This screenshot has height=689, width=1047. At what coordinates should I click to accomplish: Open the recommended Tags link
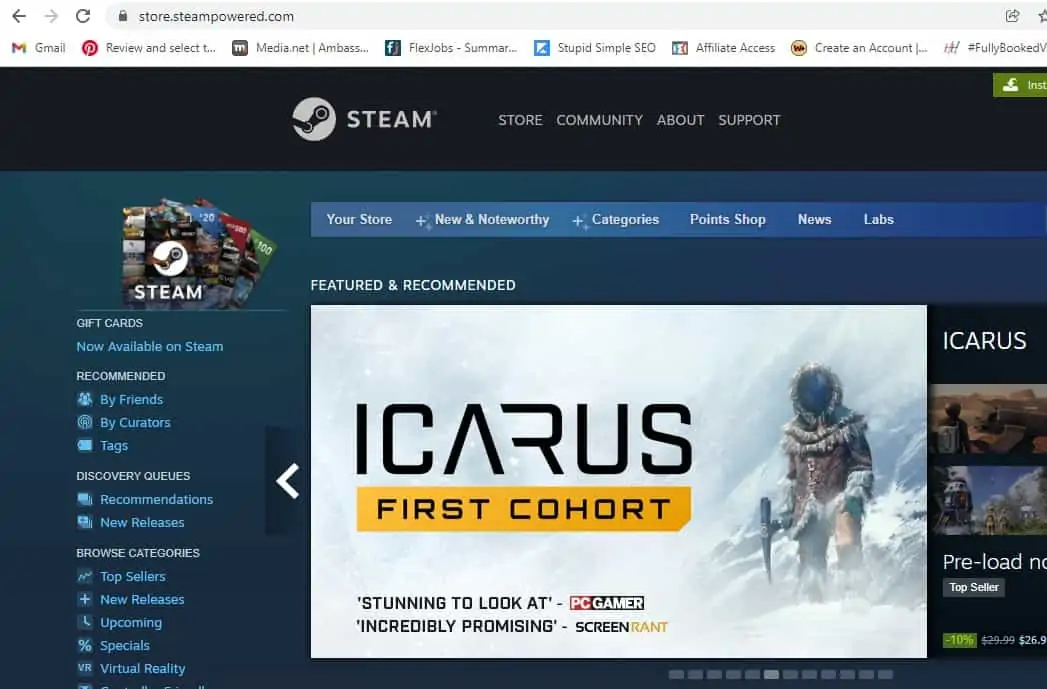click(114, 445)
